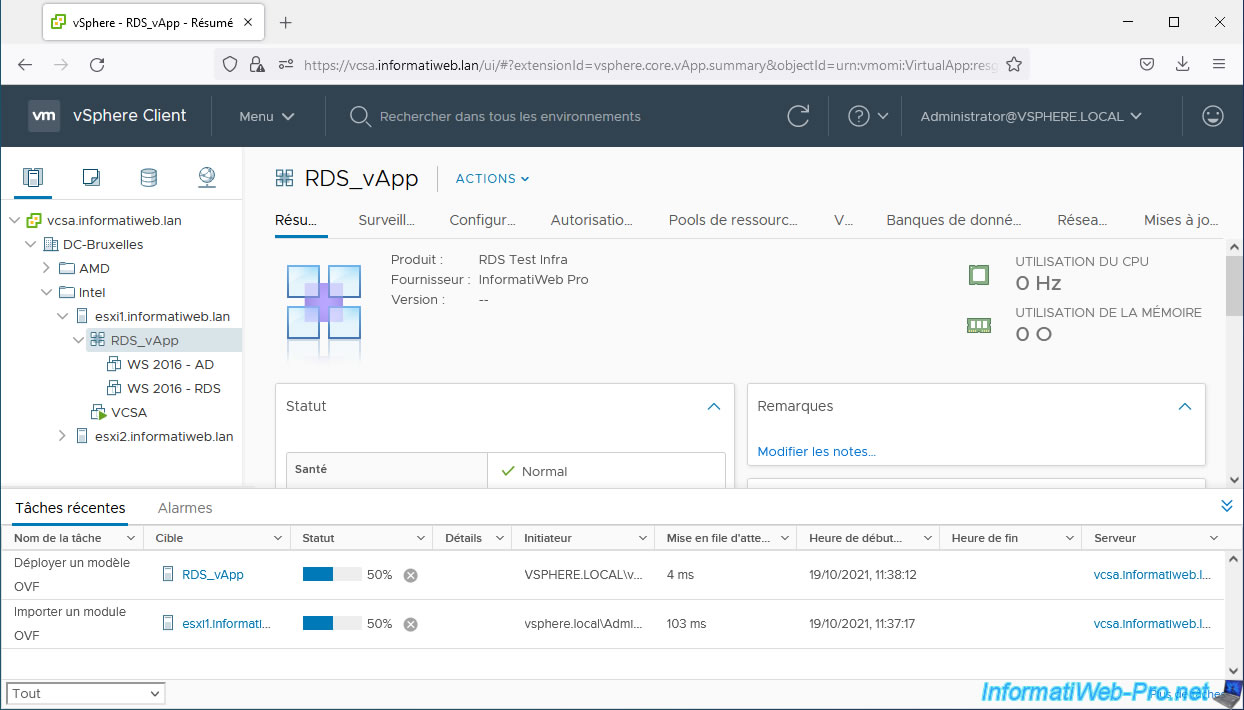Reload the page in the browser
1244x710 pixels.
pyautogui.click(x=97, y=64)
